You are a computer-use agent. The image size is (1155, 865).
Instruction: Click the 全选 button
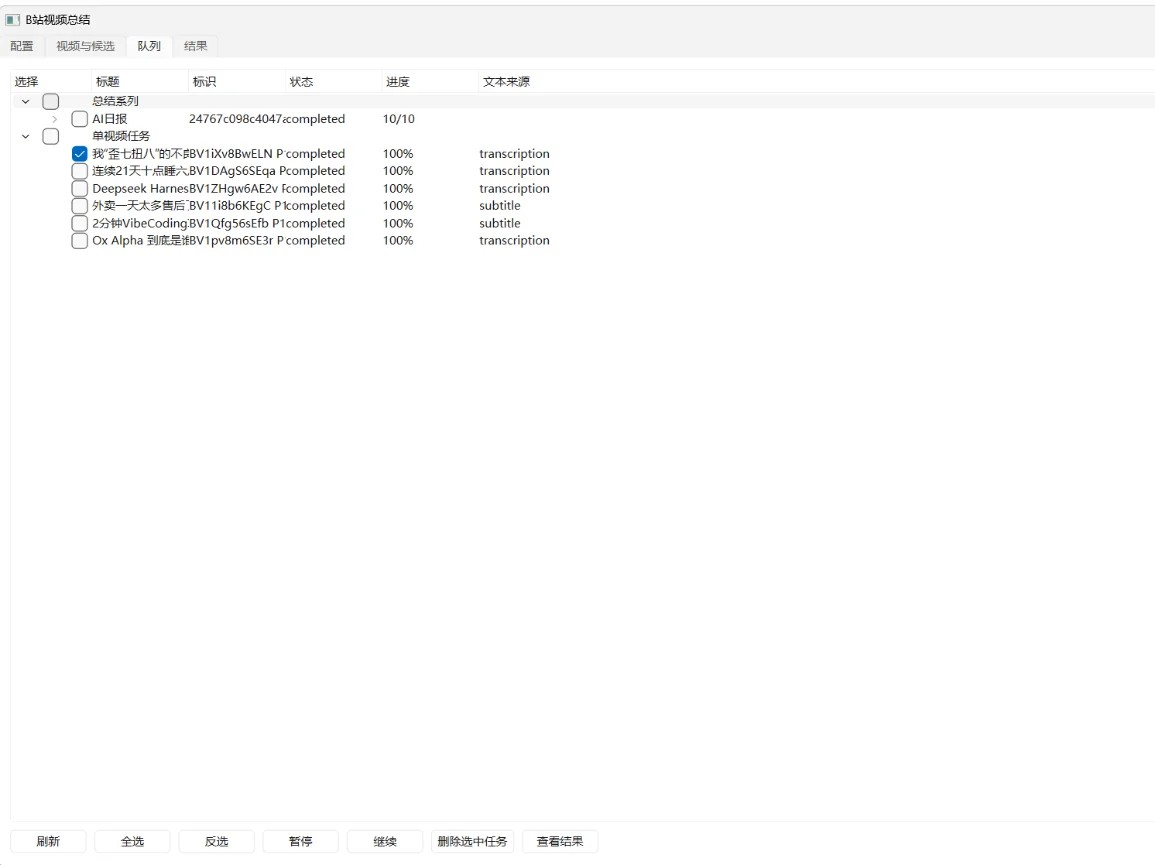[x=133, y=841]
